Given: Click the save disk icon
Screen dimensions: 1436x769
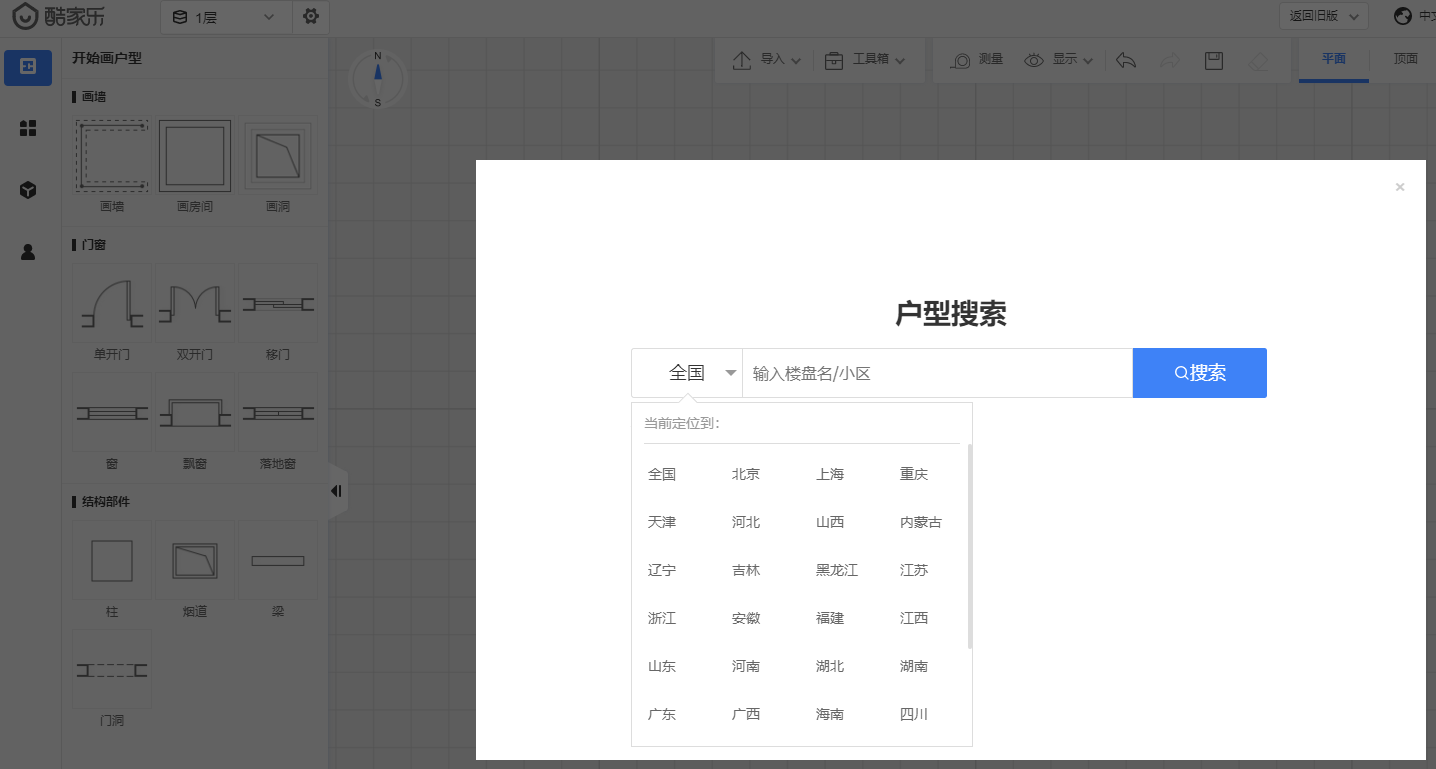Looking at the screenshot, I should pos(1214,60).
